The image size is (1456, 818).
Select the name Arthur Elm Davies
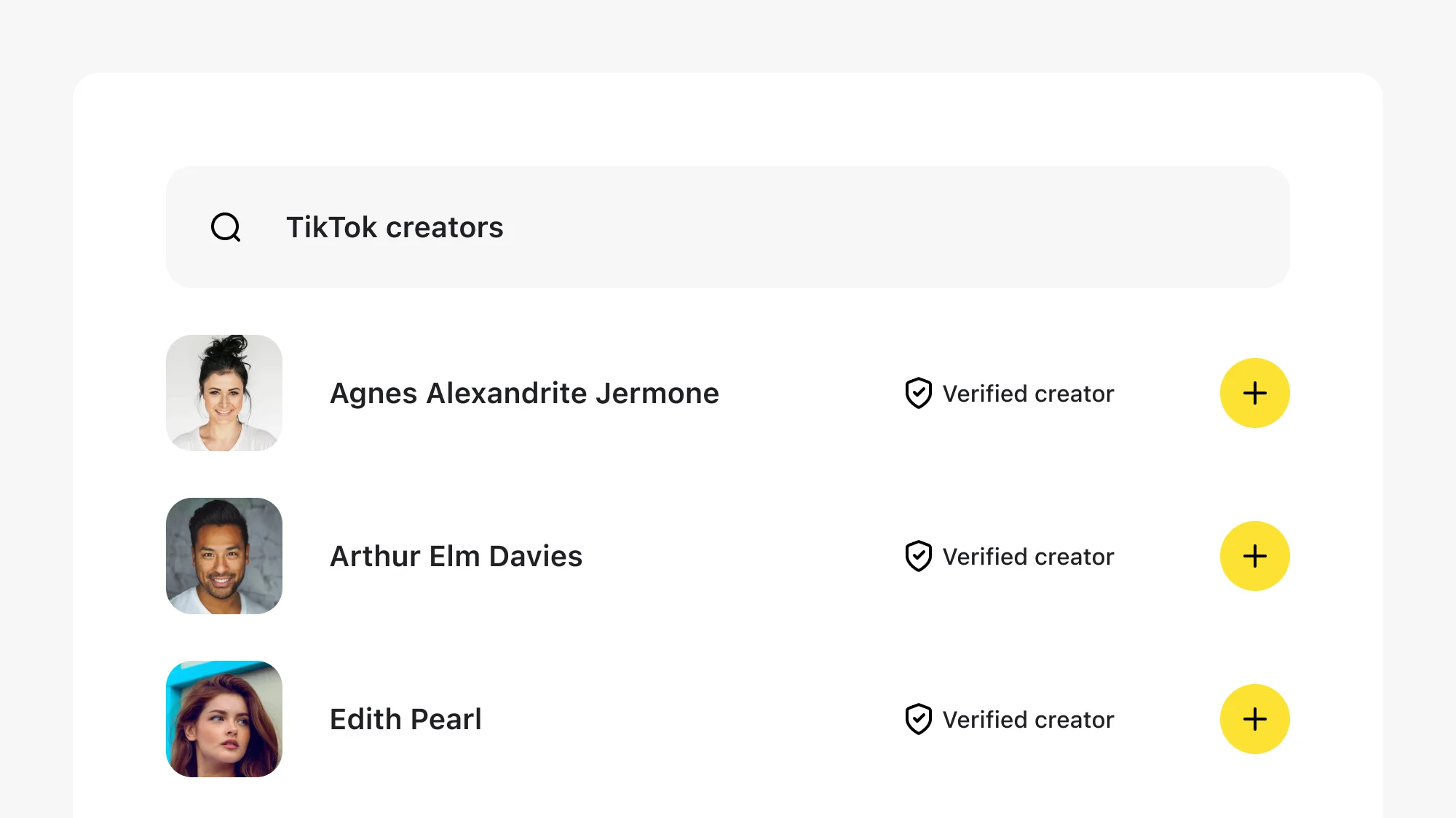(x=456, y=556)
